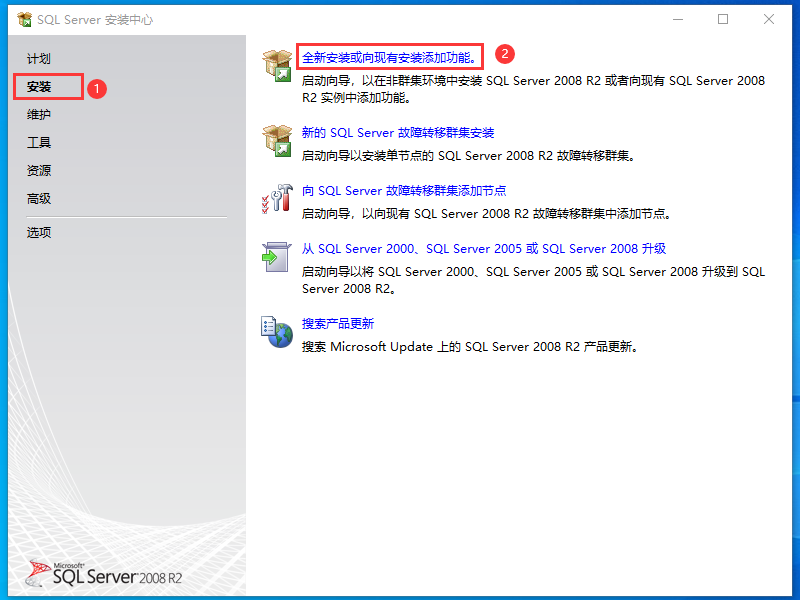Click description text 故障转移群集中添加节点

pyautogui.click(x=486, y=214)
